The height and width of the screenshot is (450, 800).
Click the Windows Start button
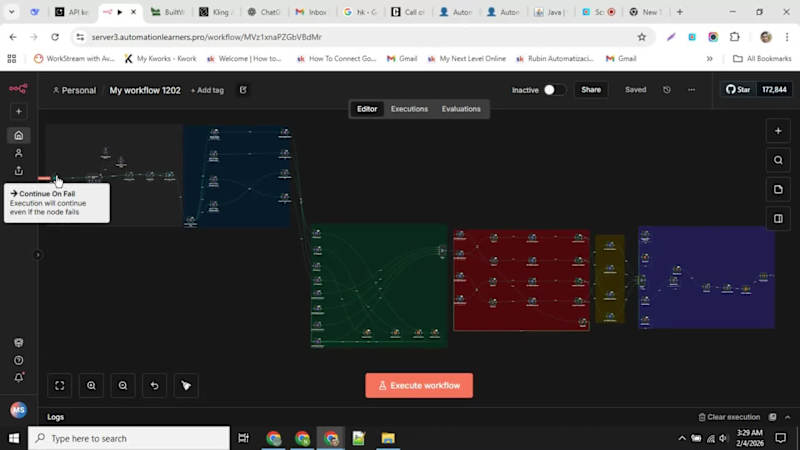(14, 438)
